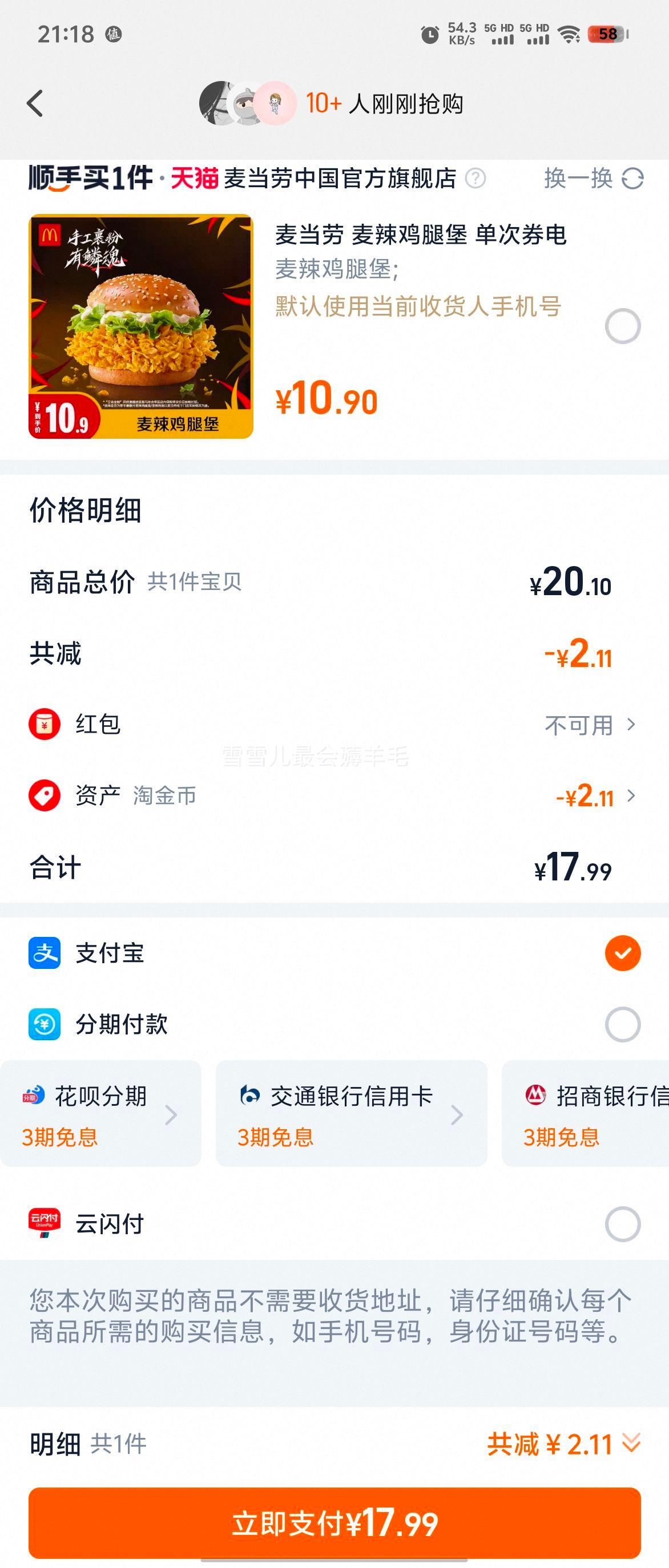
Task: Select 分期付款 payment radio button
Action: pyautogui.click(x=622, y=1024)
